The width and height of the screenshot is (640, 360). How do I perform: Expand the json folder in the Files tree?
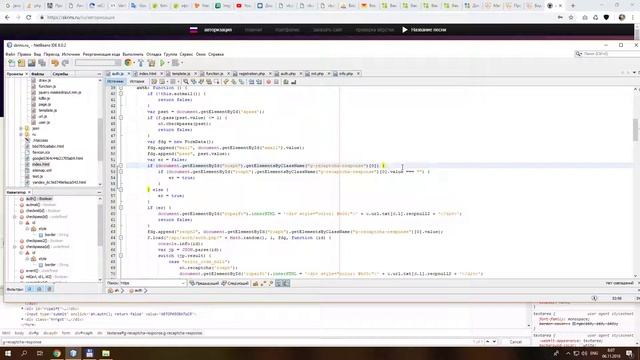pos(21,128)
